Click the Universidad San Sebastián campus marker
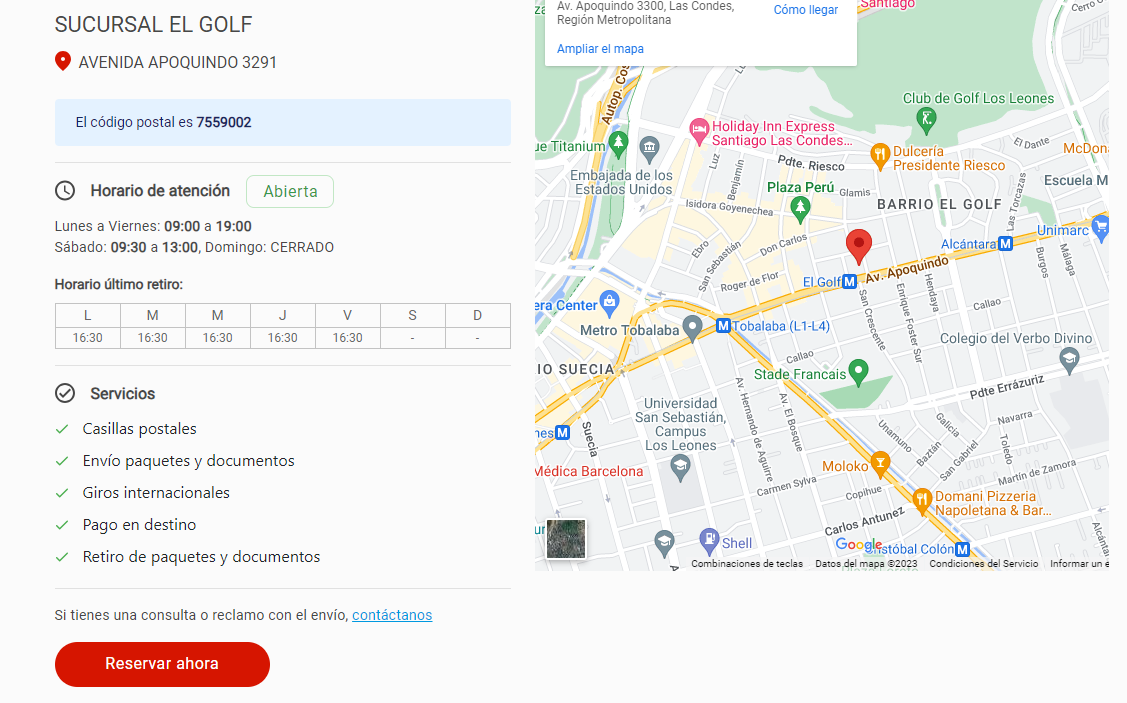This screenshot has height=703, width=1127. coord(680,468)
